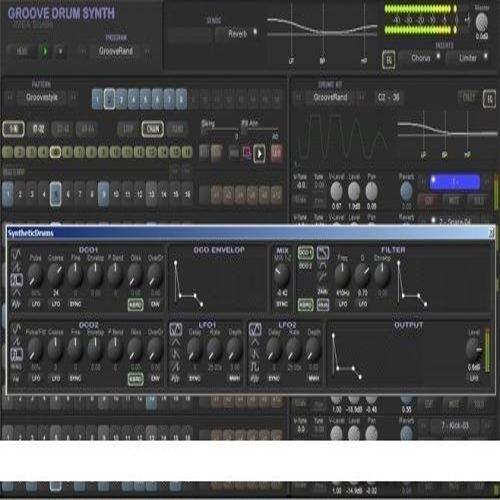Select the triangle waveform icon in LFO1

[x=175, y=342]
